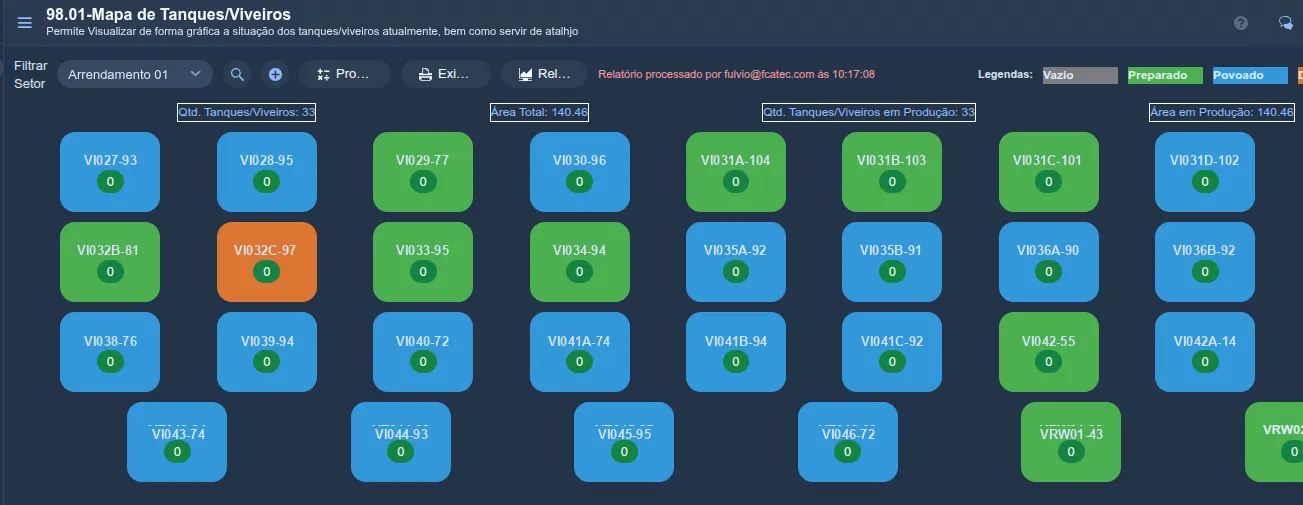Select tank card VI033-95
1303x505 pixels.
(423, 262)
